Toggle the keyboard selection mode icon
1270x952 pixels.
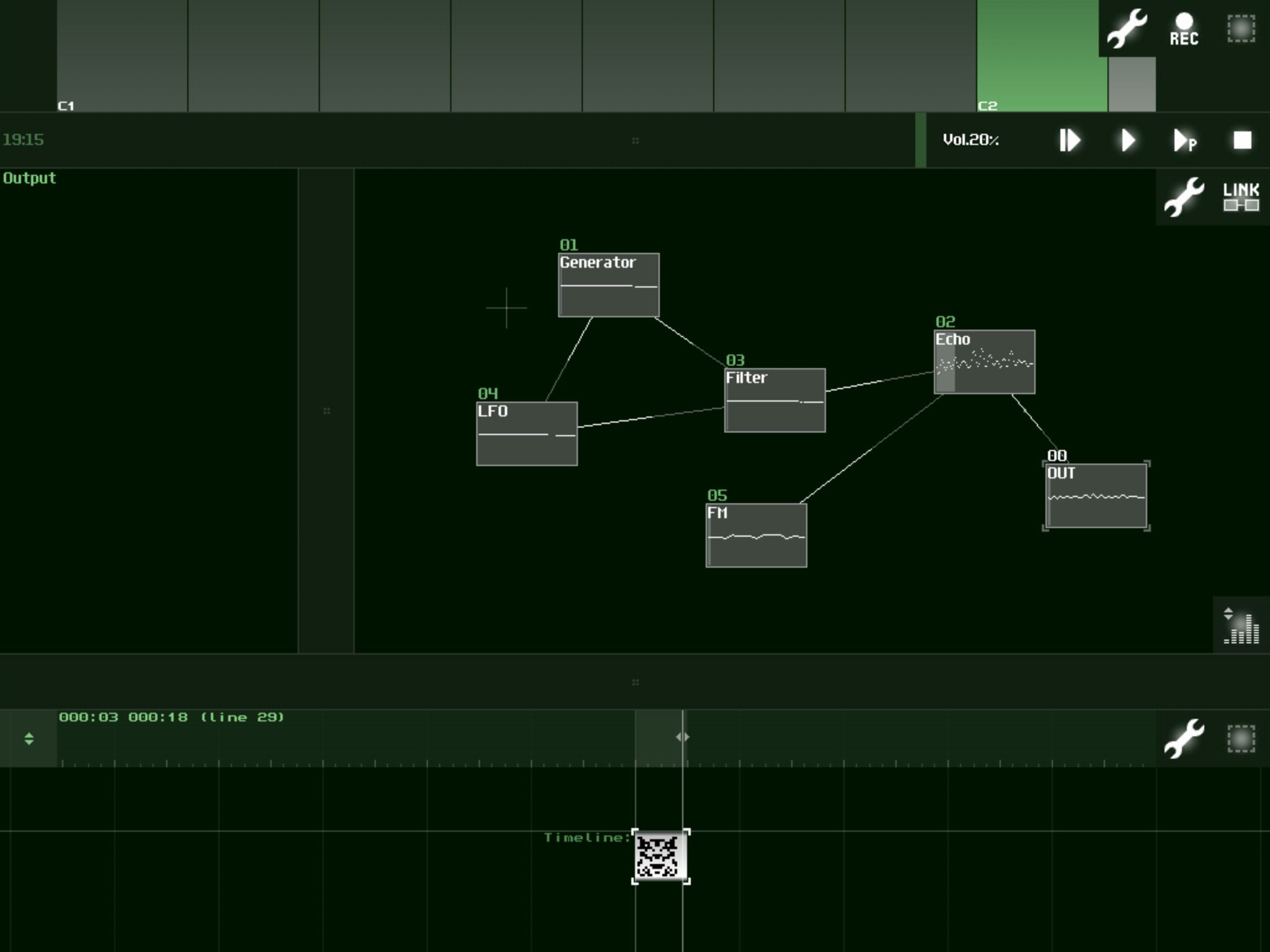(1241, 29)
